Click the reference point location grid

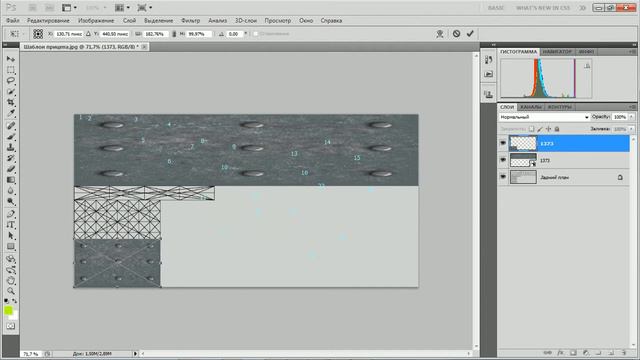[x=38, y=34]
